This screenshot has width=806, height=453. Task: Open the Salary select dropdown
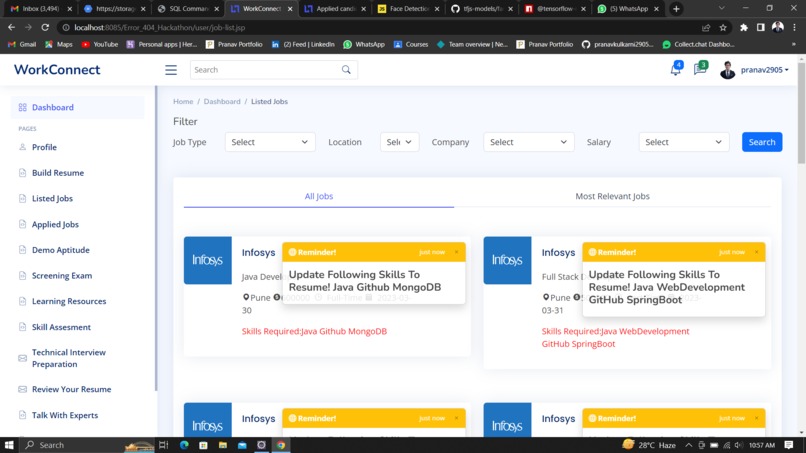684,142
